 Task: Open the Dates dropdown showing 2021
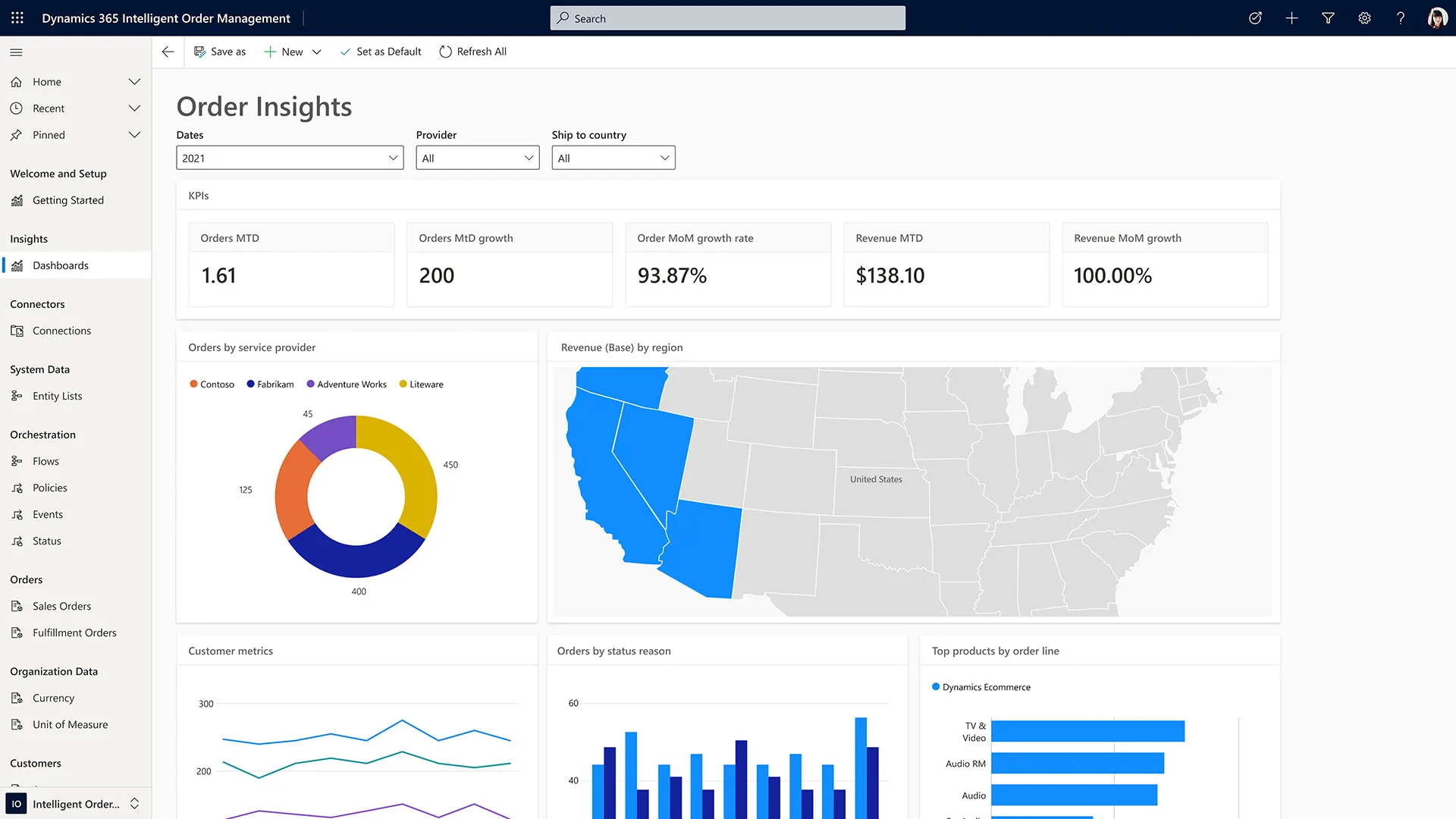pyautogui.click(x=290, y=158)
